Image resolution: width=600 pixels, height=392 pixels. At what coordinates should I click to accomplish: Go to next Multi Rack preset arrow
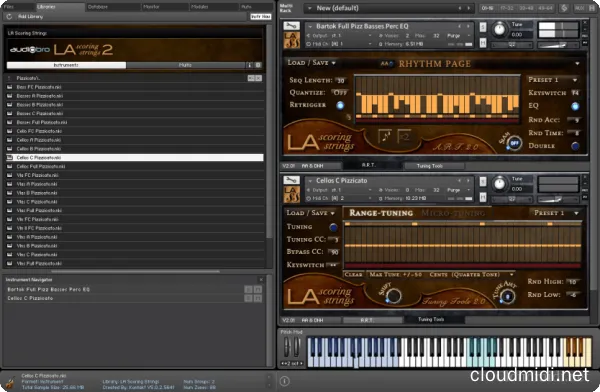pyautogui.click(x=468, y=8)
